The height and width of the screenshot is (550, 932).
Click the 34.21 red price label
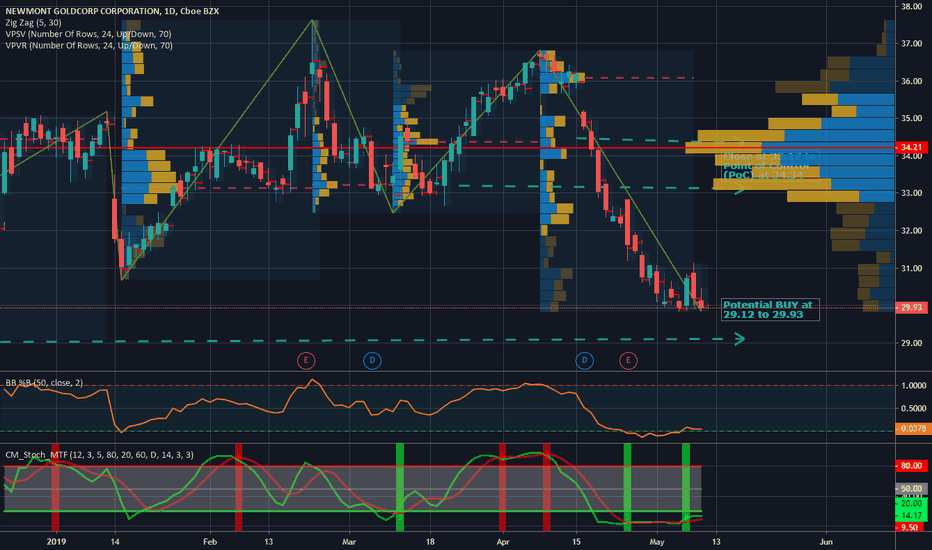[911, 147]
